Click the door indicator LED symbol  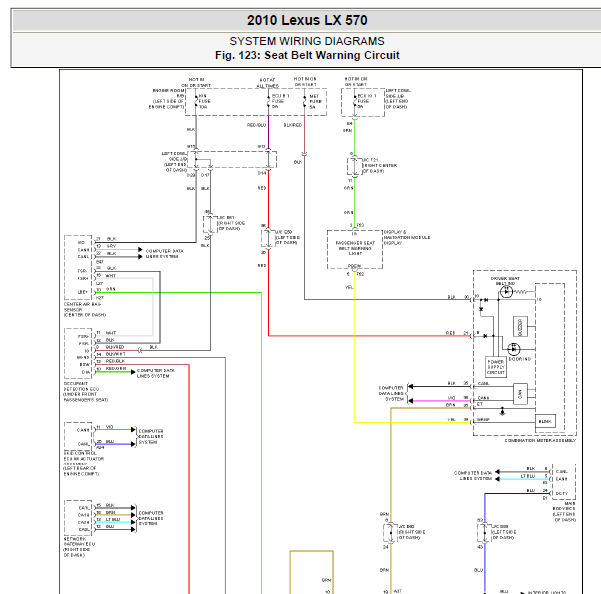(x=514, y=349)
